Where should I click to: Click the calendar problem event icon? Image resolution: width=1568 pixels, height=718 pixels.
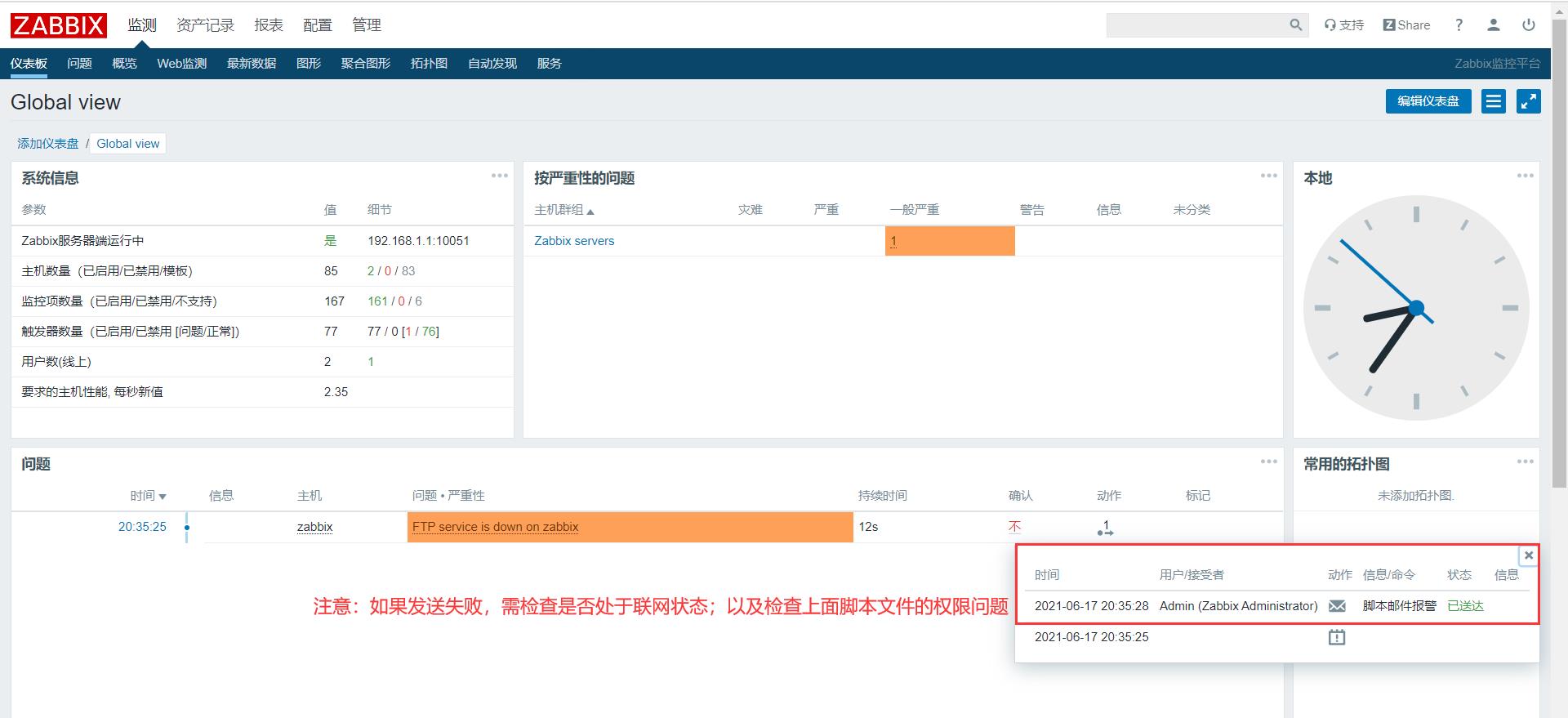(x=1337, y=637)
